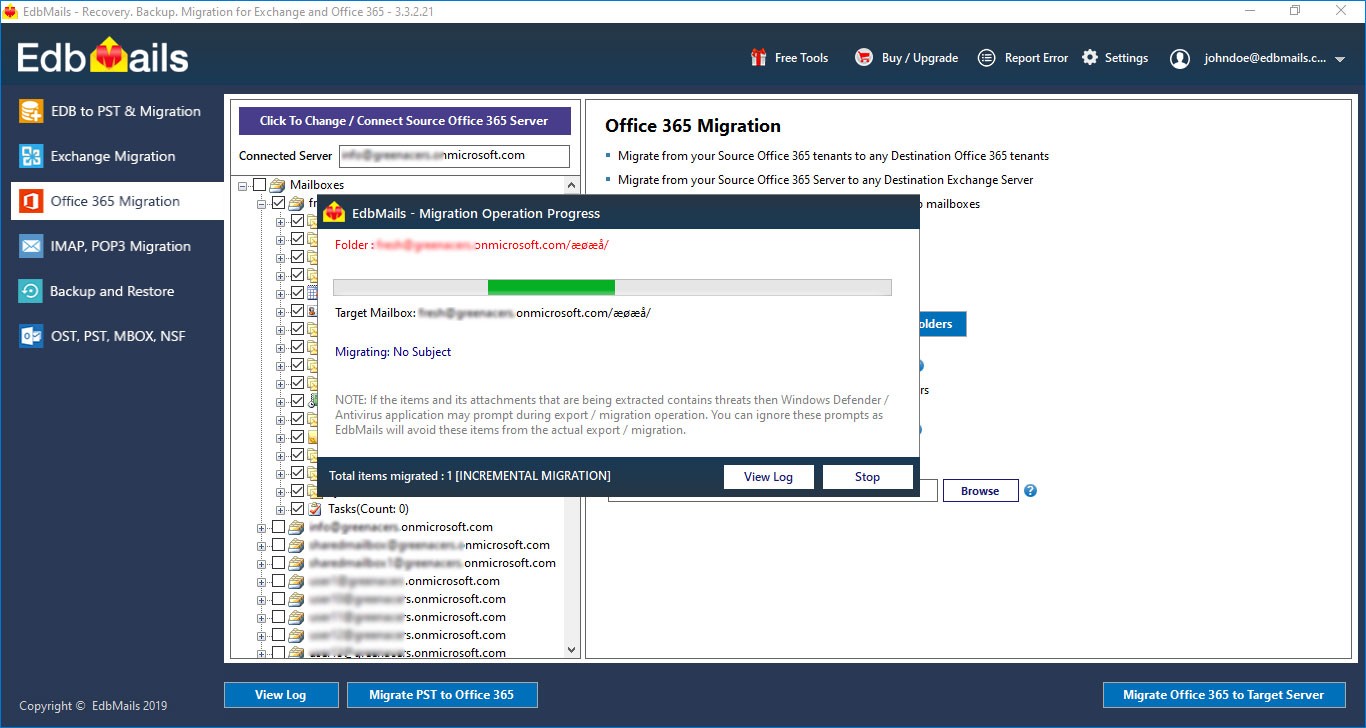Stop the migration operation

[x=867, y=477]
